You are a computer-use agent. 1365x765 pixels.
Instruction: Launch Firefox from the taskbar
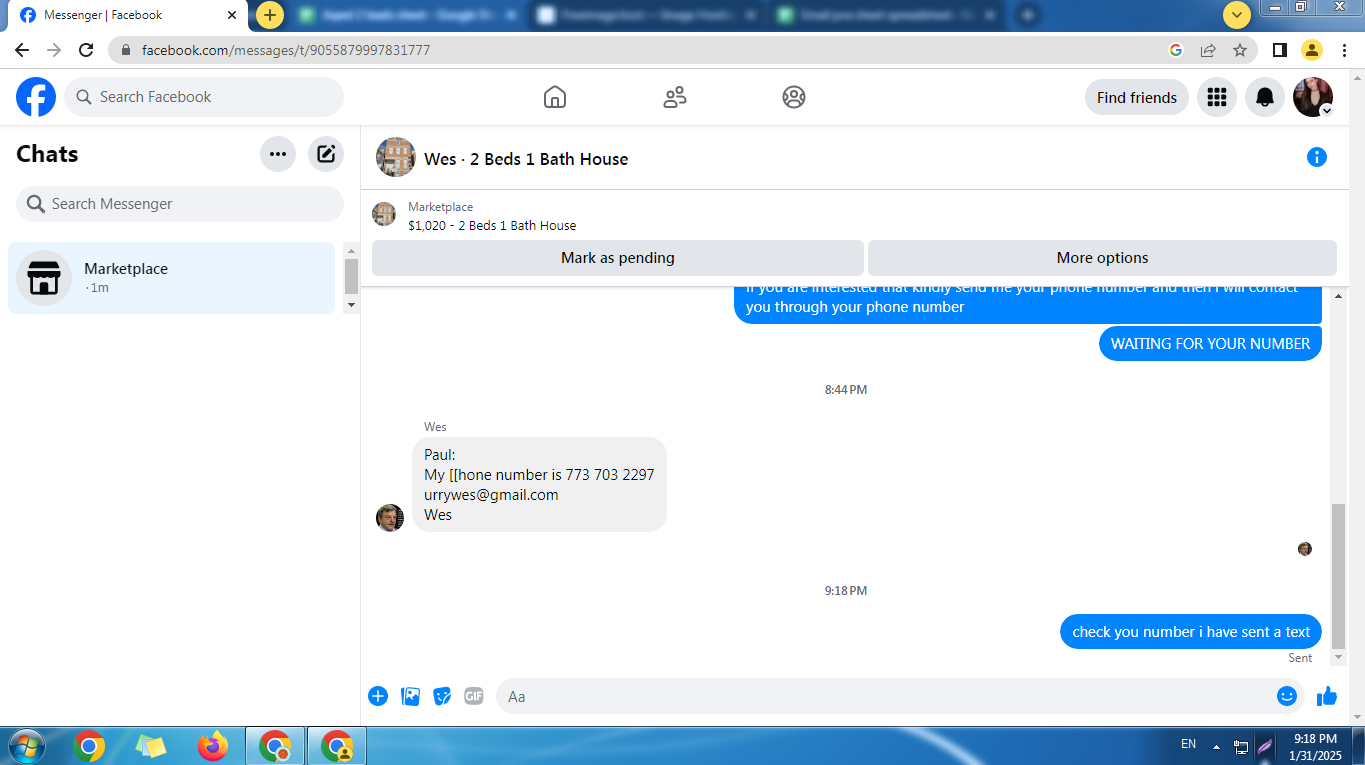[212, 746]
